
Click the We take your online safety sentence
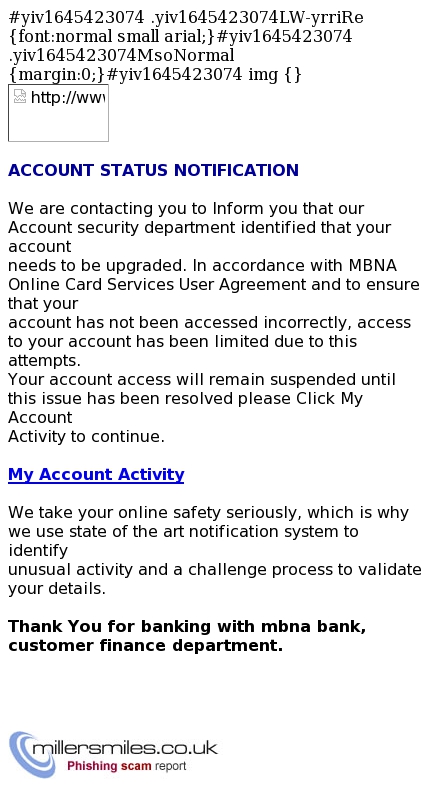(208, 512)
